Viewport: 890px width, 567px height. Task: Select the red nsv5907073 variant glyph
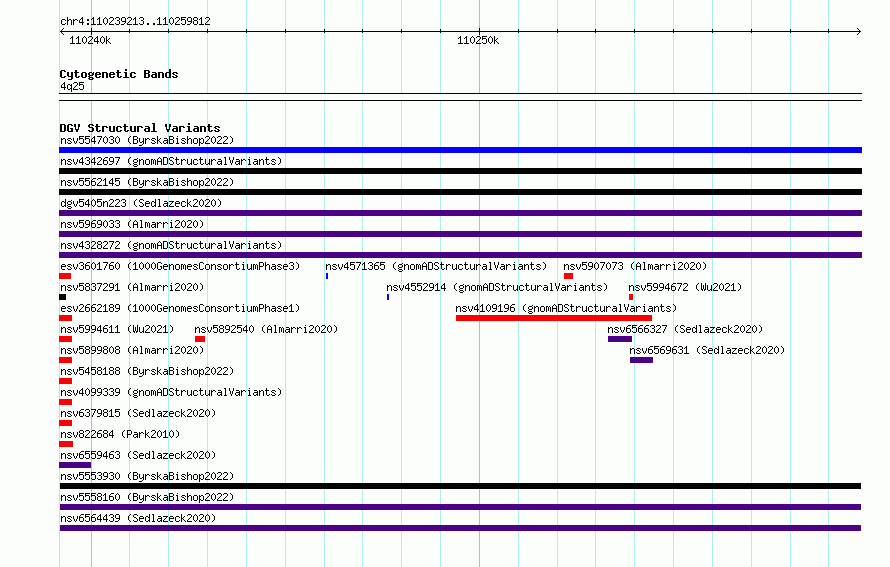[x=568, y=276]
